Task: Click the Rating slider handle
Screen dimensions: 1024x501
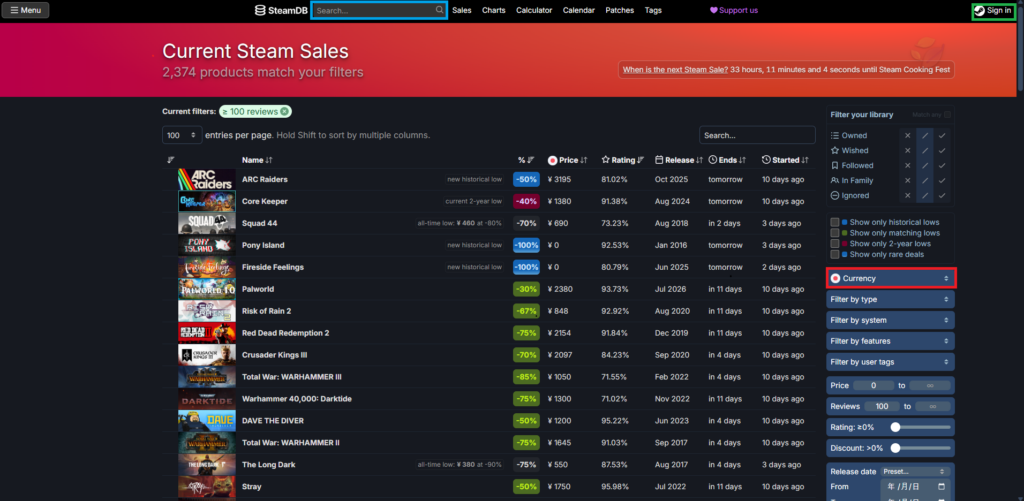Action: [x=895, y=427]
